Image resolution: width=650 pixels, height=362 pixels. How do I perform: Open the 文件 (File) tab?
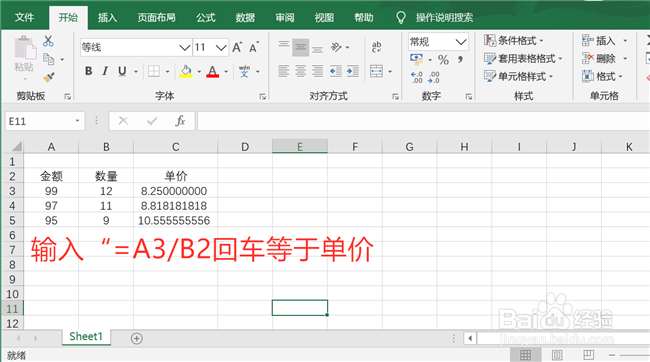24,17
